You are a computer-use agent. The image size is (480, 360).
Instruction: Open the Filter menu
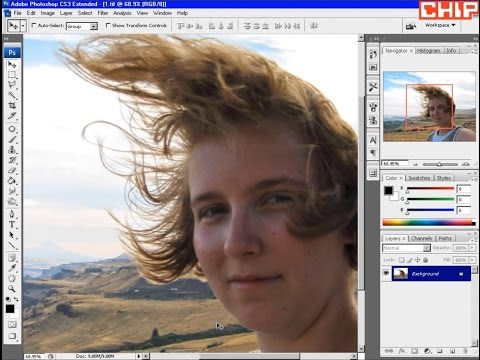point(103,13)
